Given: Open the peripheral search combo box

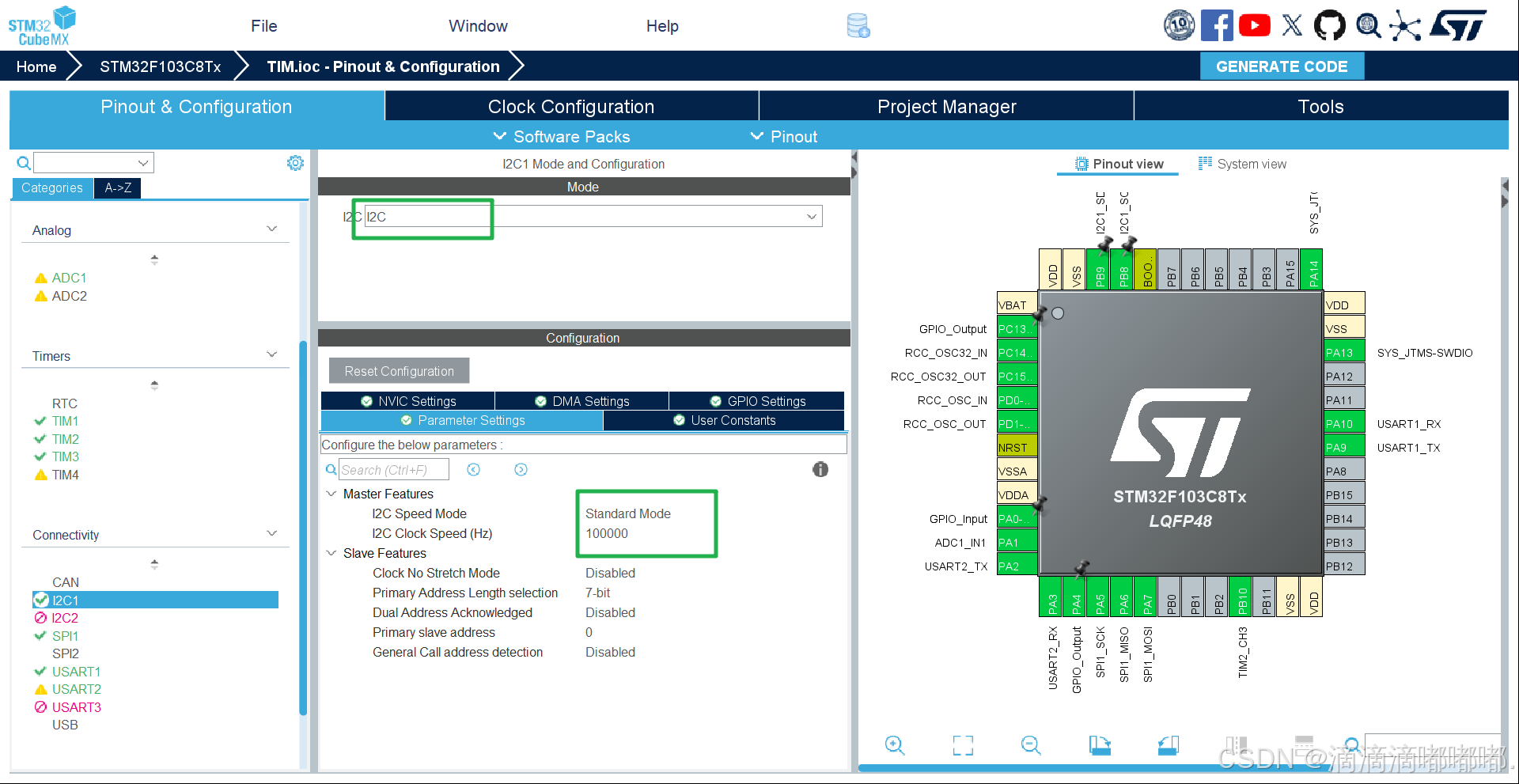Looking at the screenshot, I should coord(93,163).
